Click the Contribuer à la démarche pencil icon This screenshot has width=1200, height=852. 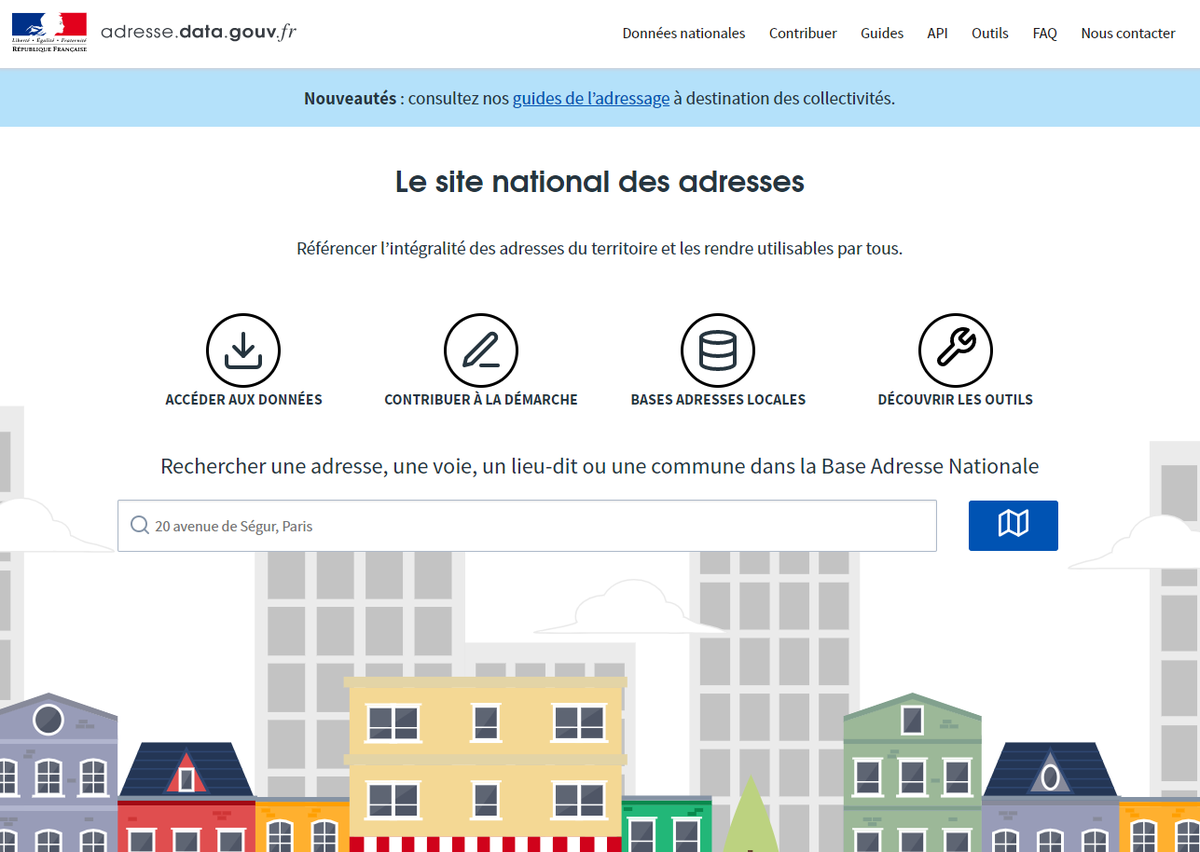coord(480,350)
